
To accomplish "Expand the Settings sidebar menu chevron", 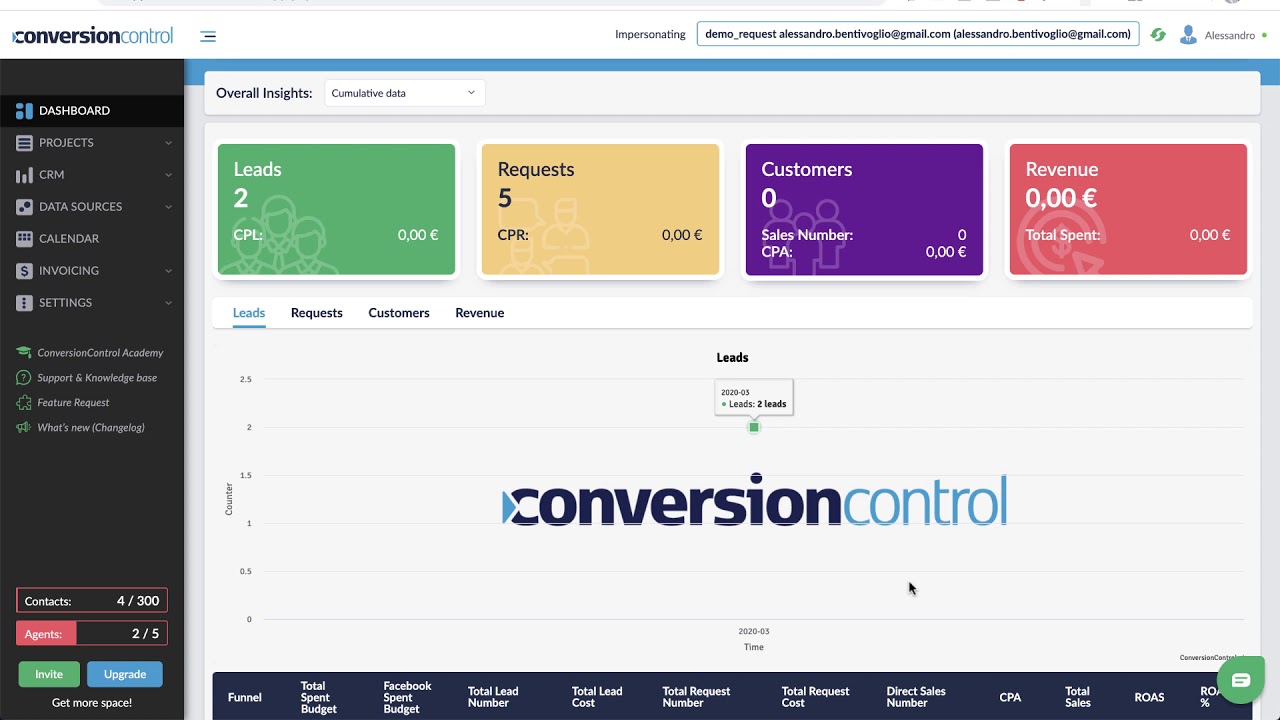I will point(168,303).
